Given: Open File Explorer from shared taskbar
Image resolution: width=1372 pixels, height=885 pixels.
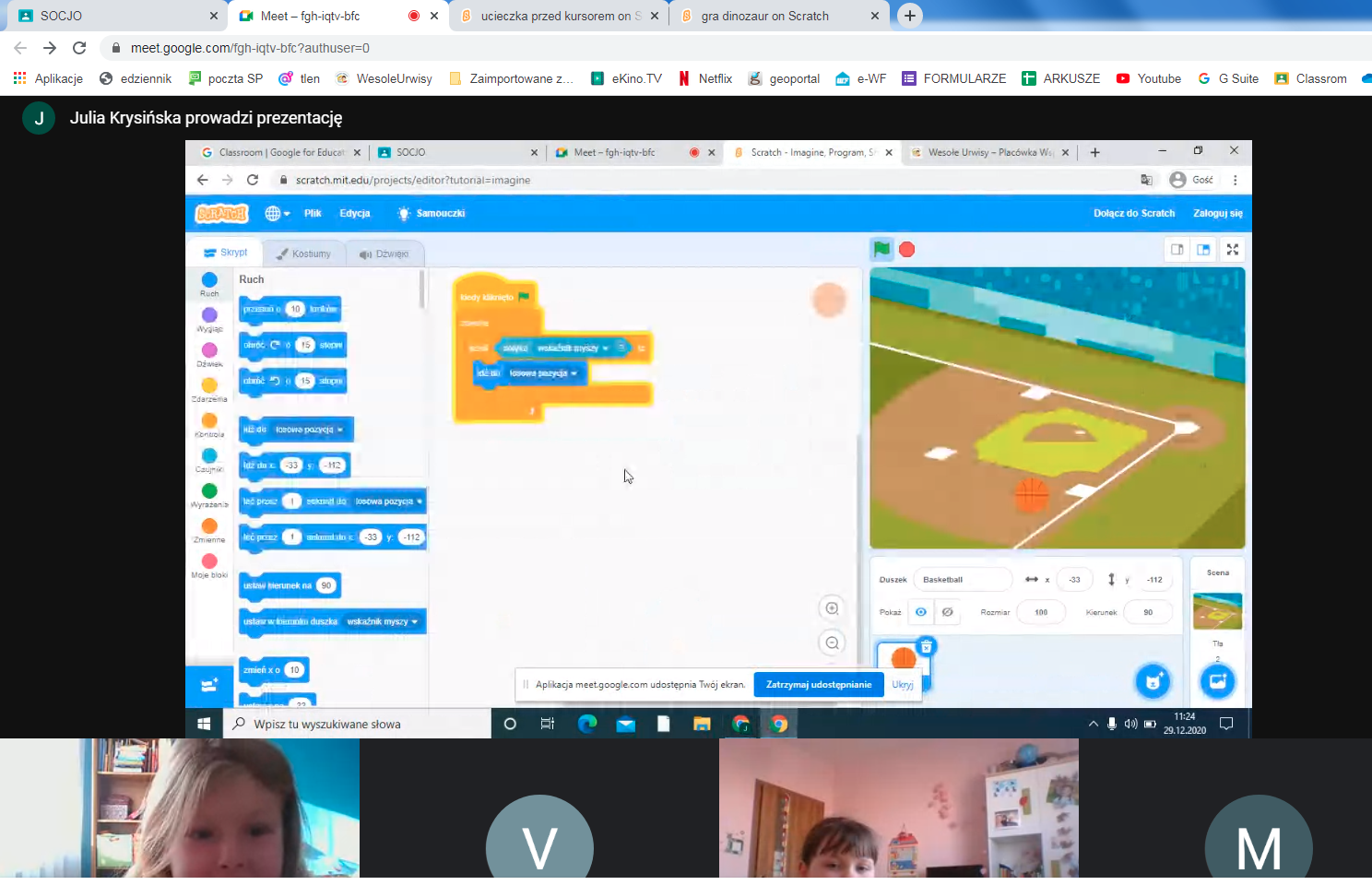Looking at the screenshot, I should click(702, 724).
